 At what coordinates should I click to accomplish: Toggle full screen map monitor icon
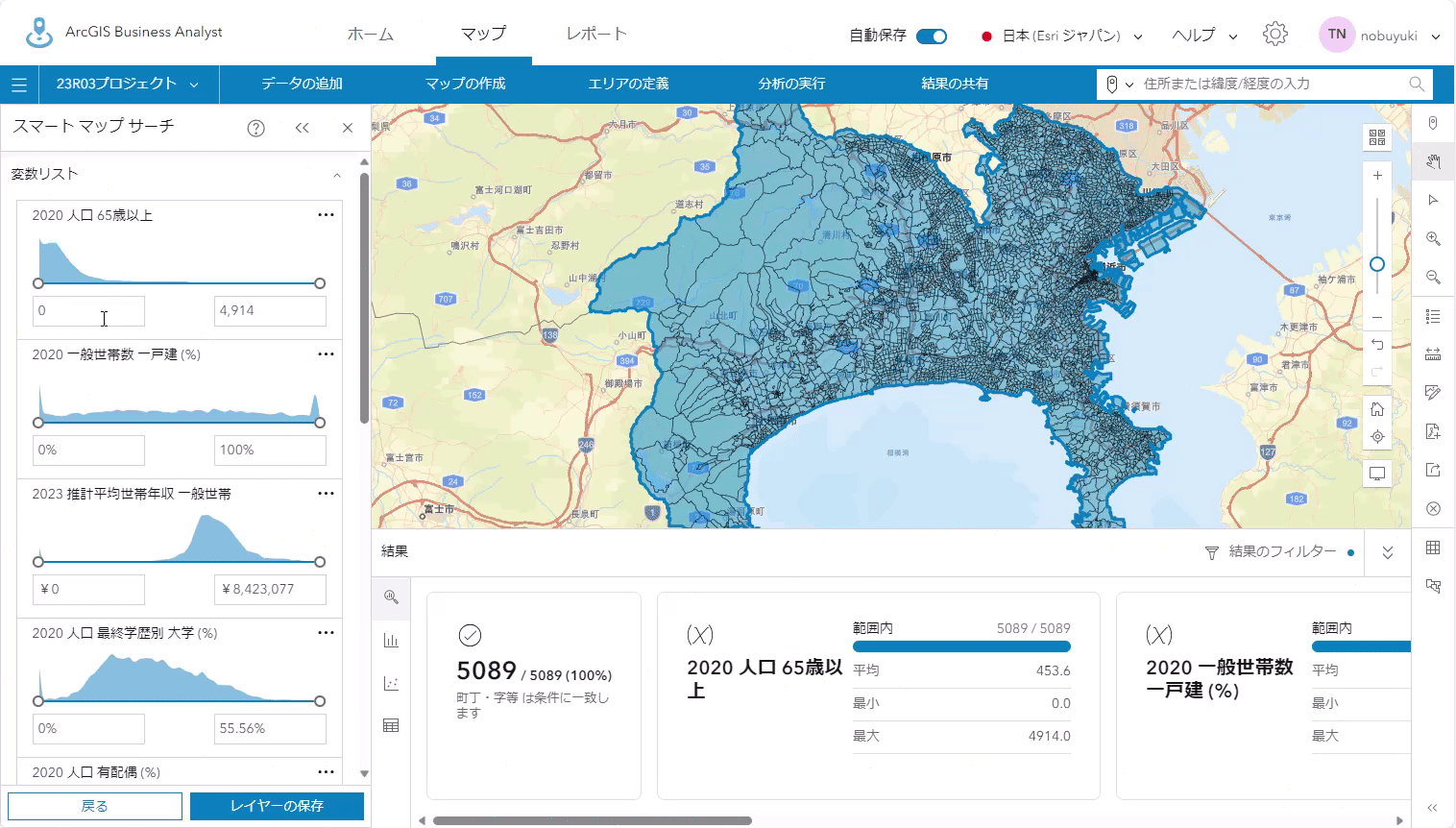pyautogui.click(x=1377, y=474)
